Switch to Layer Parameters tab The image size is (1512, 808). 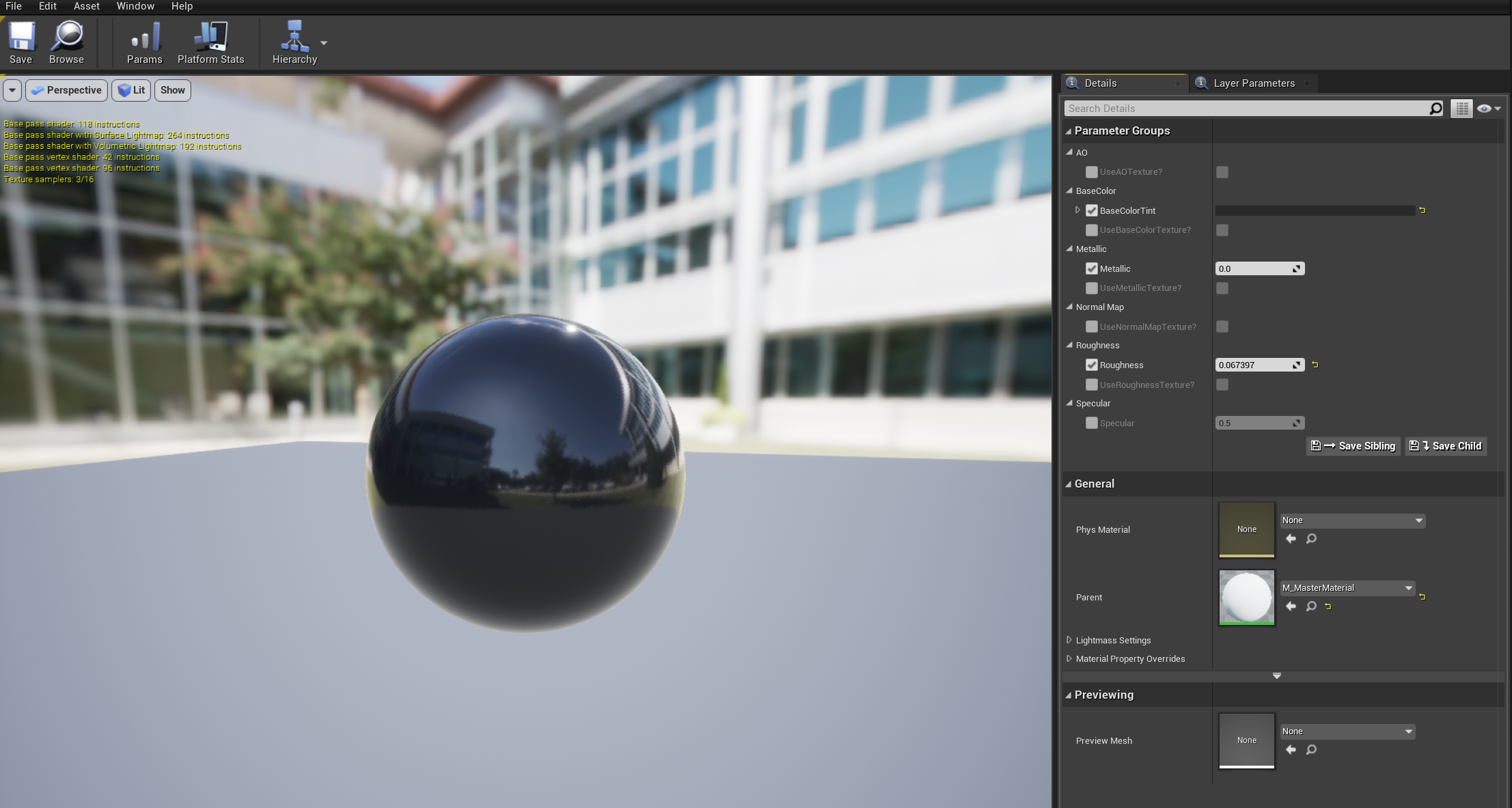coord(1254,83)
